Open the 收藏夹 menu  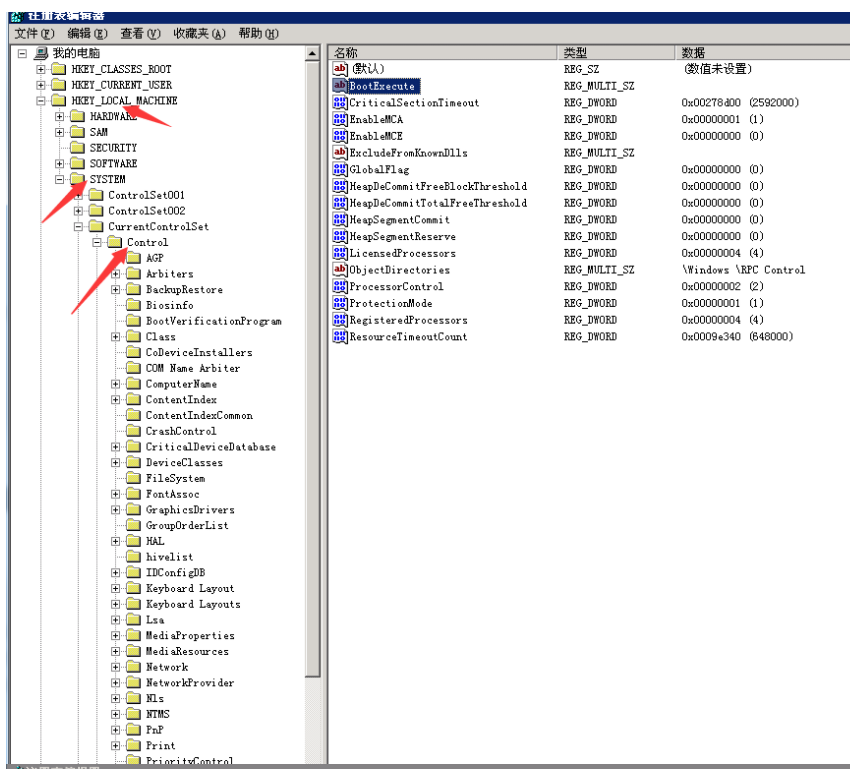tap(199, 34)
